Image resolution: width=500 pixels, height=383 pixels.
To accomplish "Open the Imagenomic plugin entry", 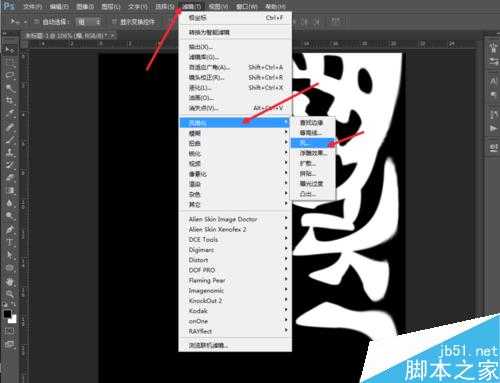I will coord(235,291).
